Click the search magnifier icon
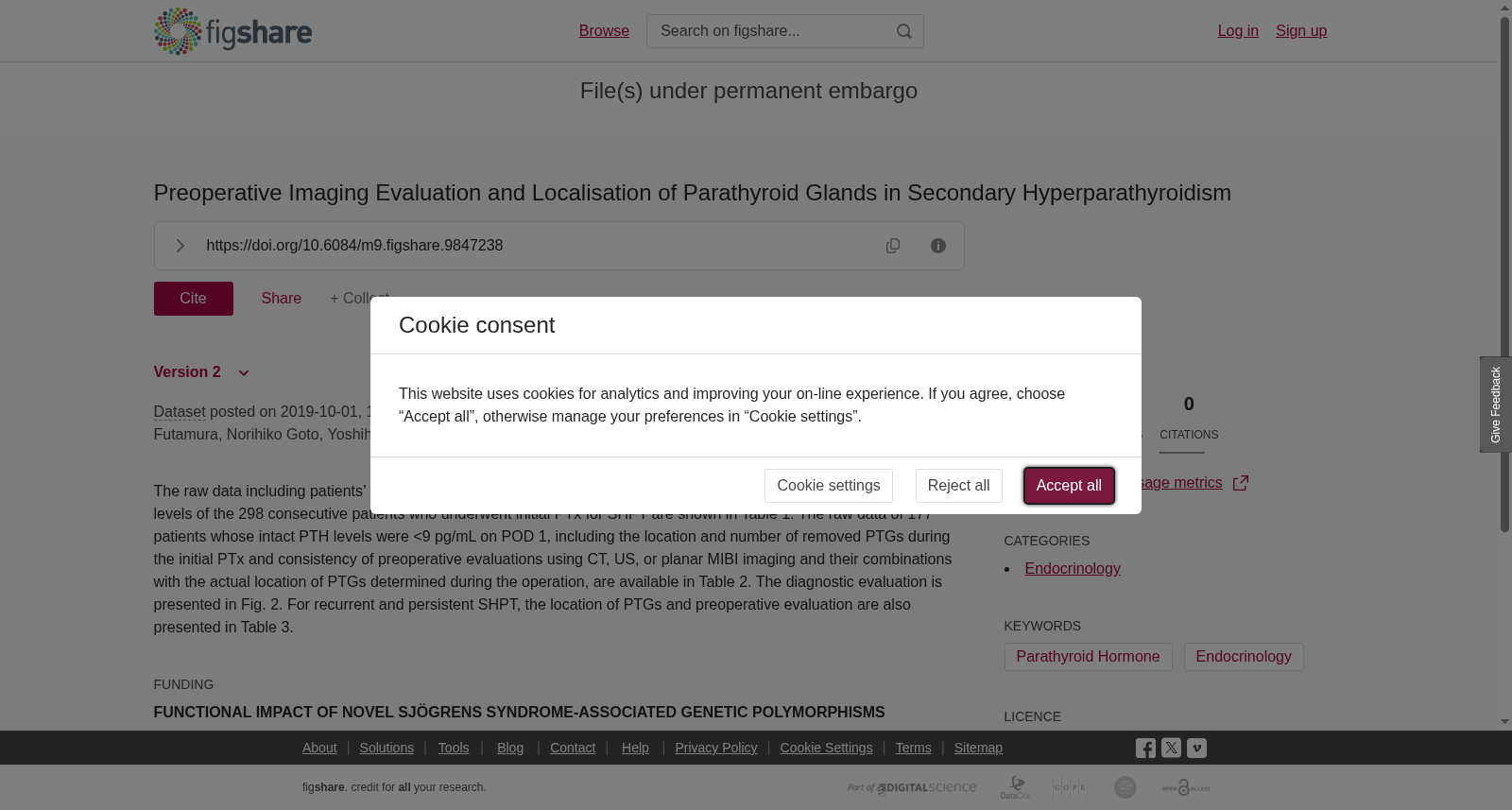Viewport: 1512px width, 810px height. [904, 31]
